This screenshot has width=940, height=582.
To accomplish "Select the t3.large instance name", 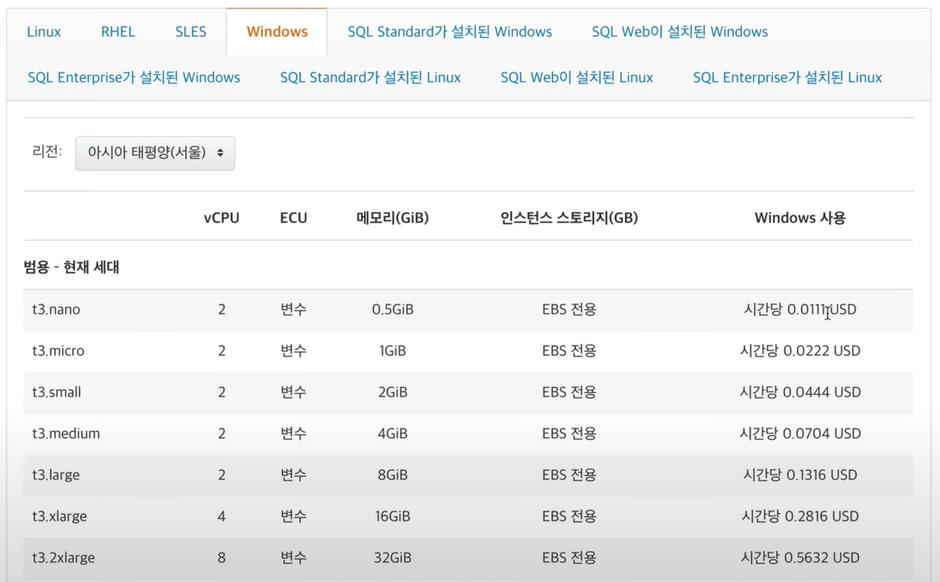I will pos(56,475).
